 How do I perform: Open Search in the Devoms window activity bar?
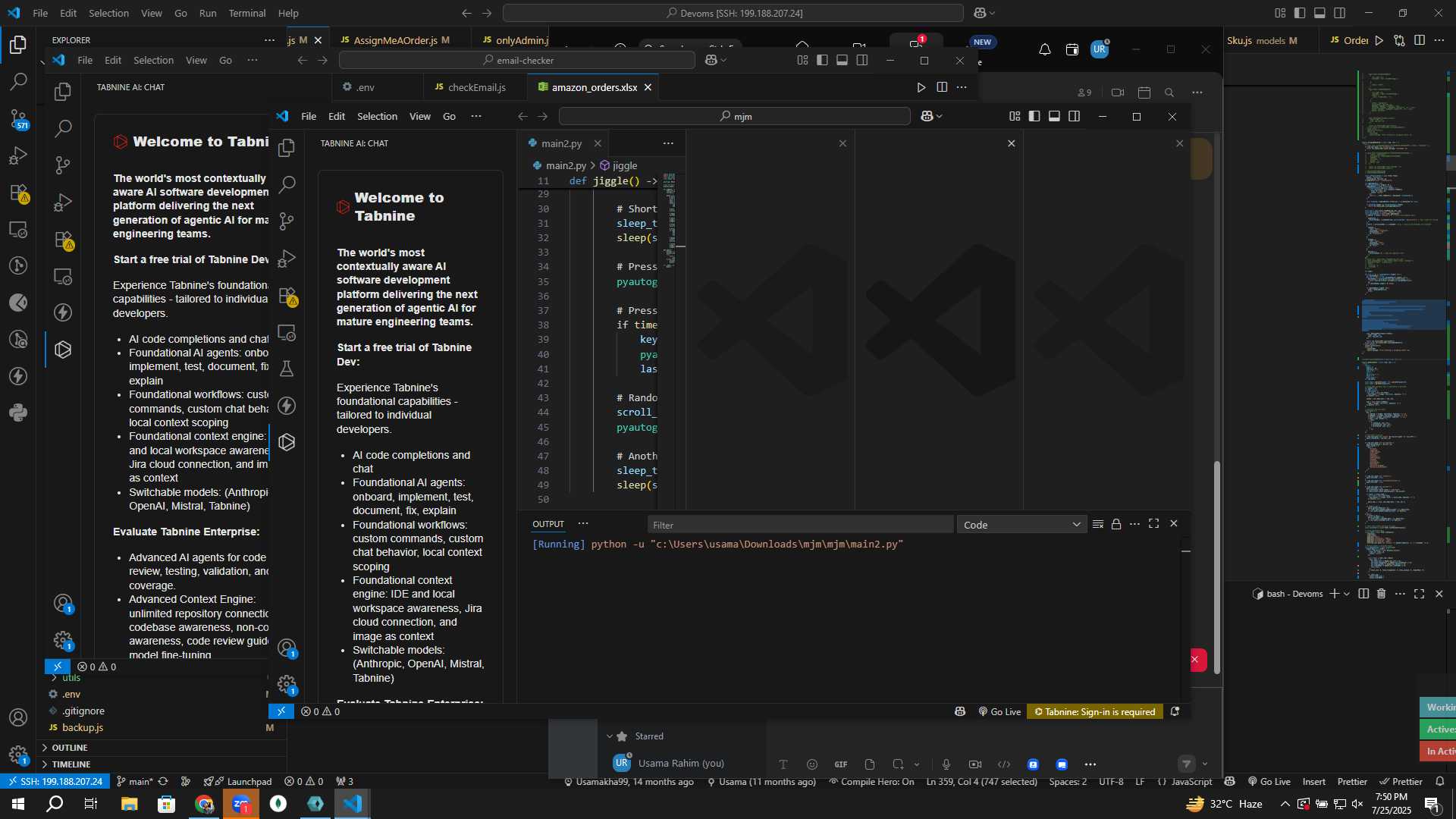point(18,81)
